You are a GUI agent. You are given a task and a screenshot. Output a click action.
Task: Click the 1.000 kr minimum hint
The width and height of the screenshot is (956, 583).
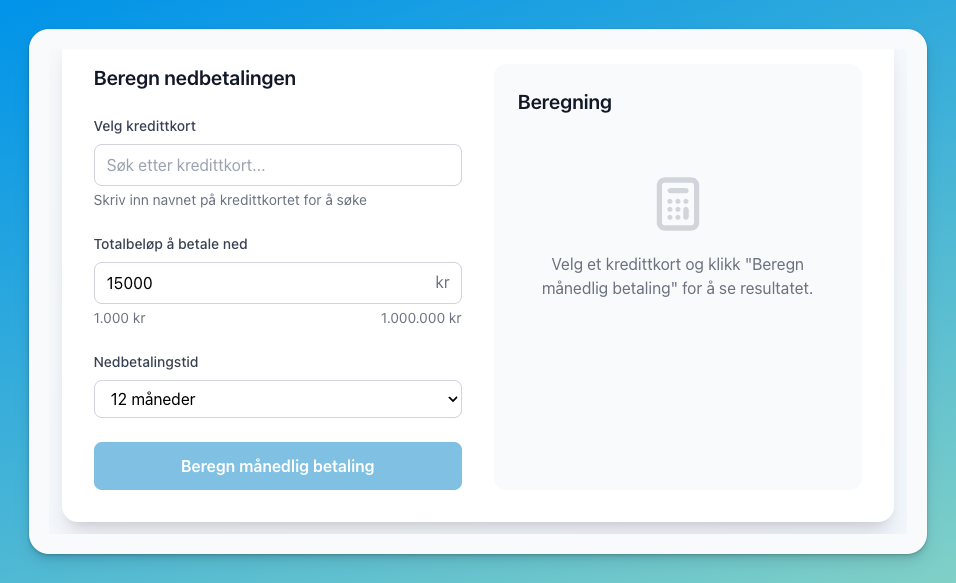click(119, 319)
